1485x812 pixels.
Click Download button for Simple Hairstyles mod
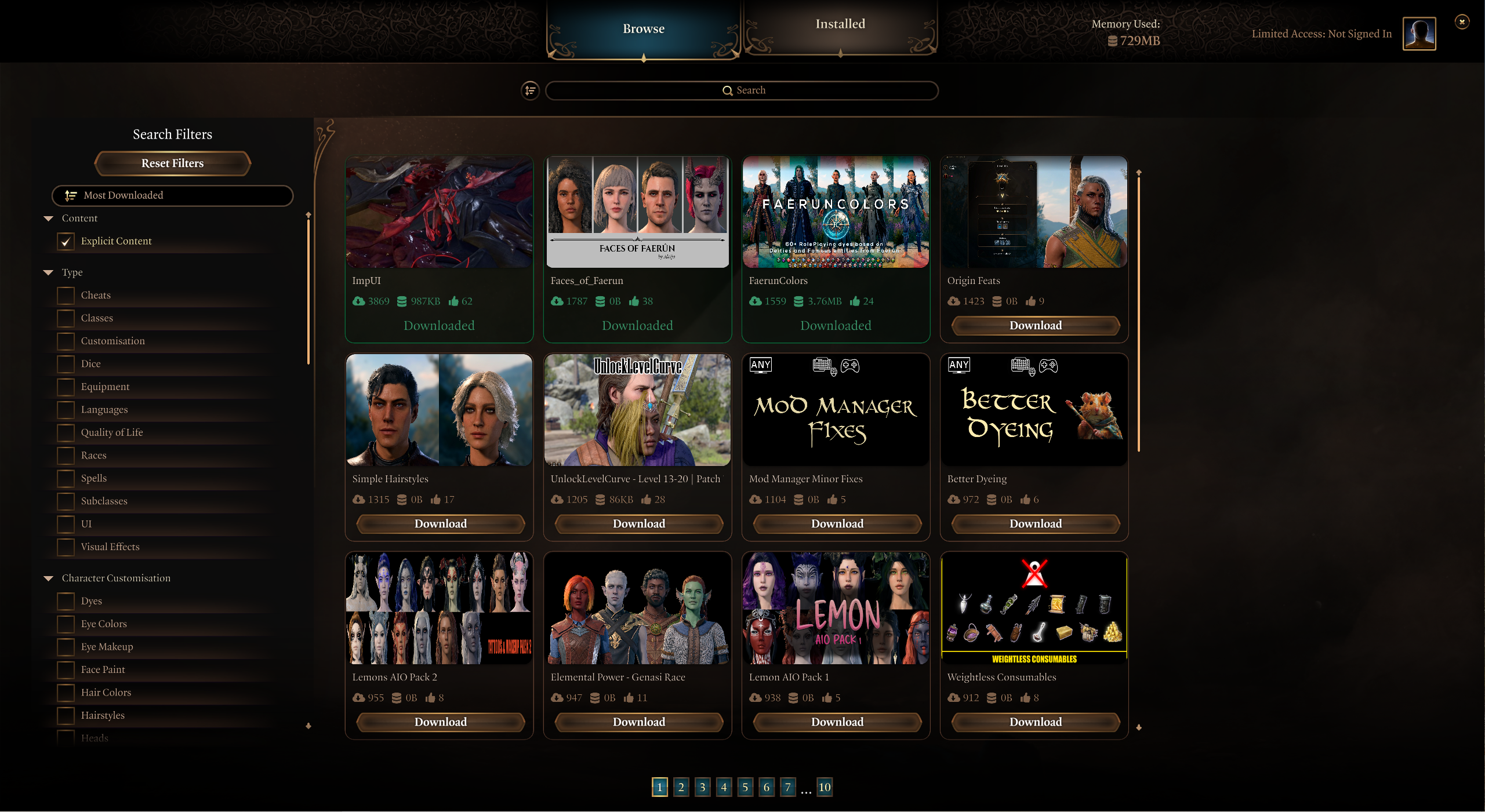(440, 523)
